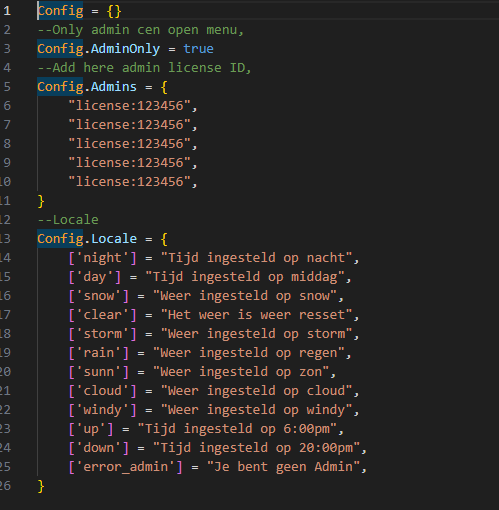
Task: Click the string "Weer ingesteld op snow"
Action: coord(245,296)
